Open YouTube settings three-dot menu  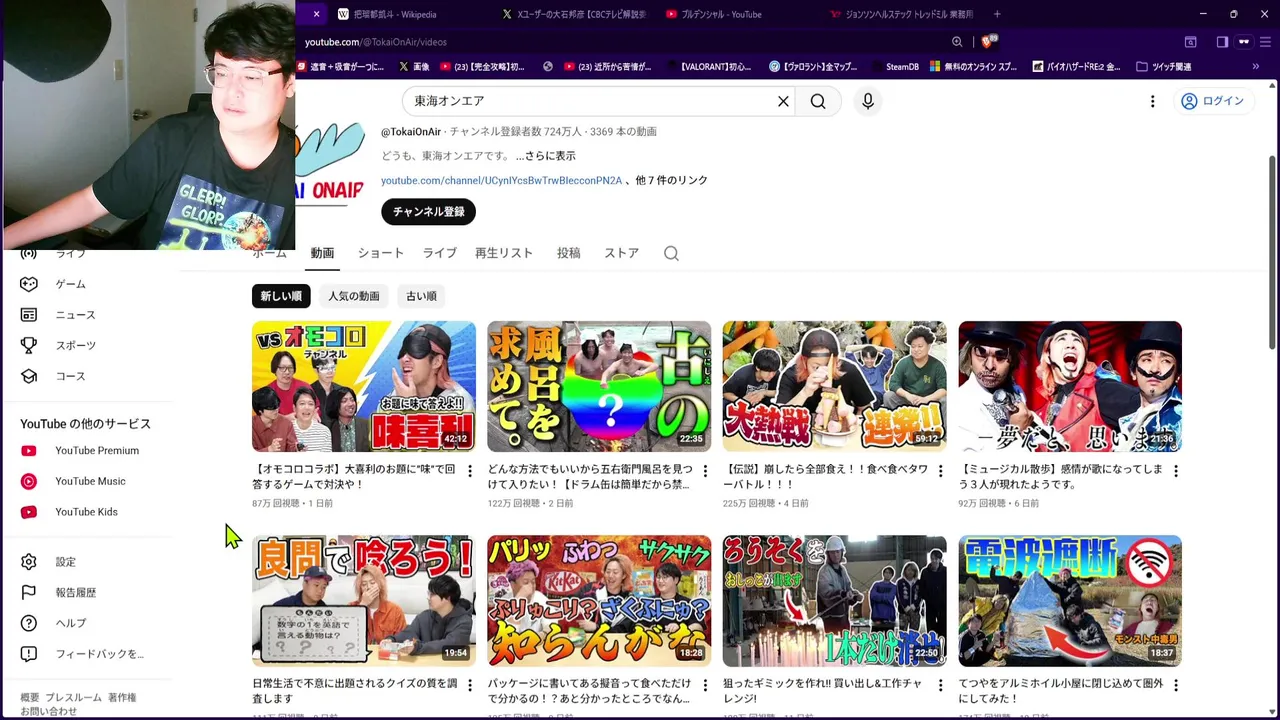tap(1152, 101)
